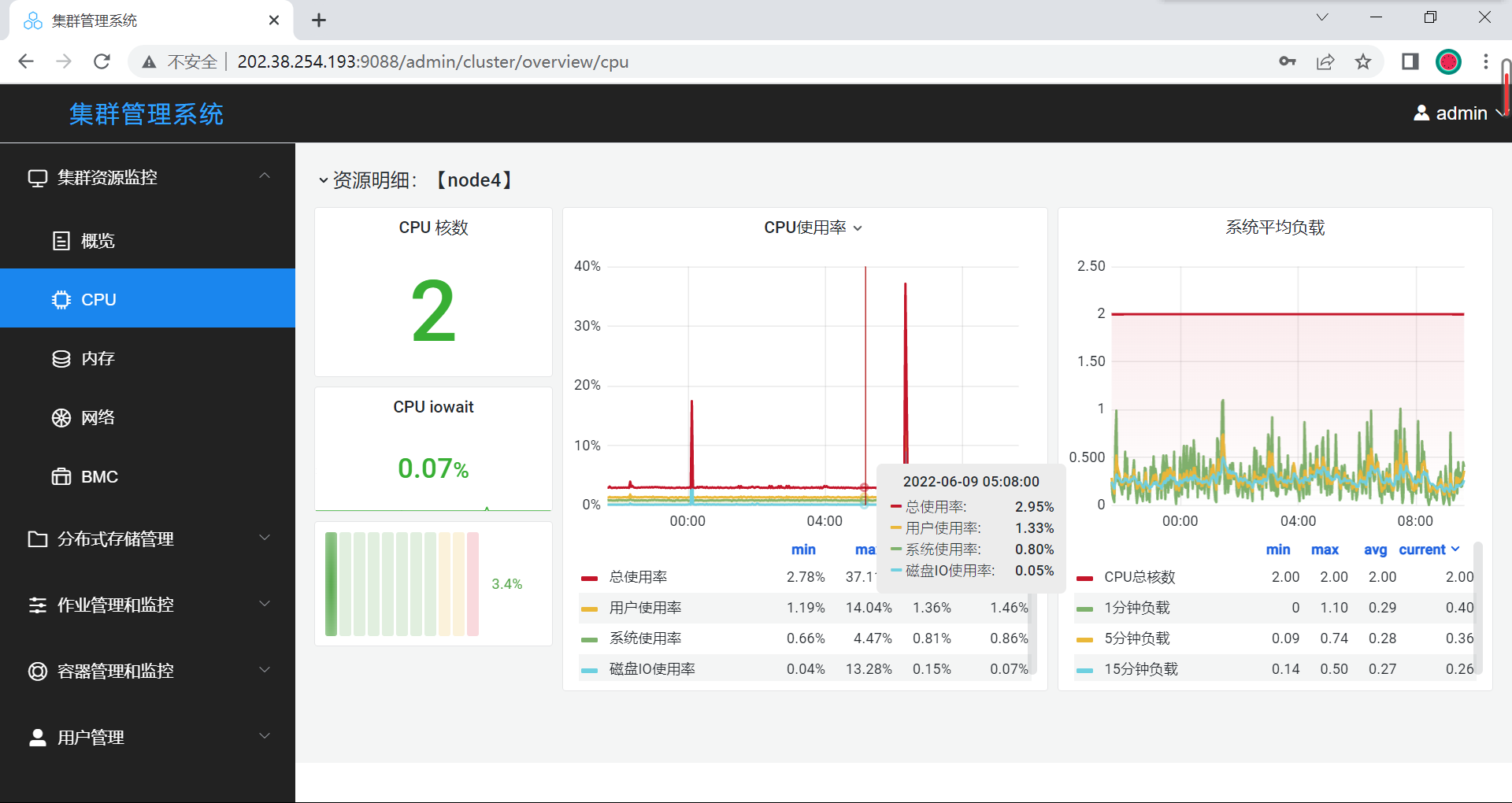1512x803 pixels.
Task: Open the admin user dropdown
Action: pos(1461,113)
